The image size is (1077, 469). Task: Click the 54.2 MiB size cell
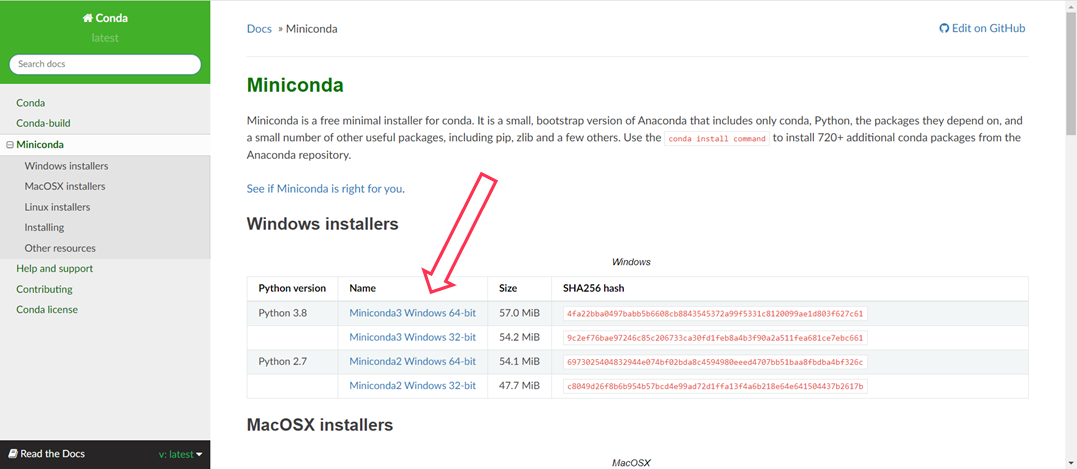click(519, 337)
